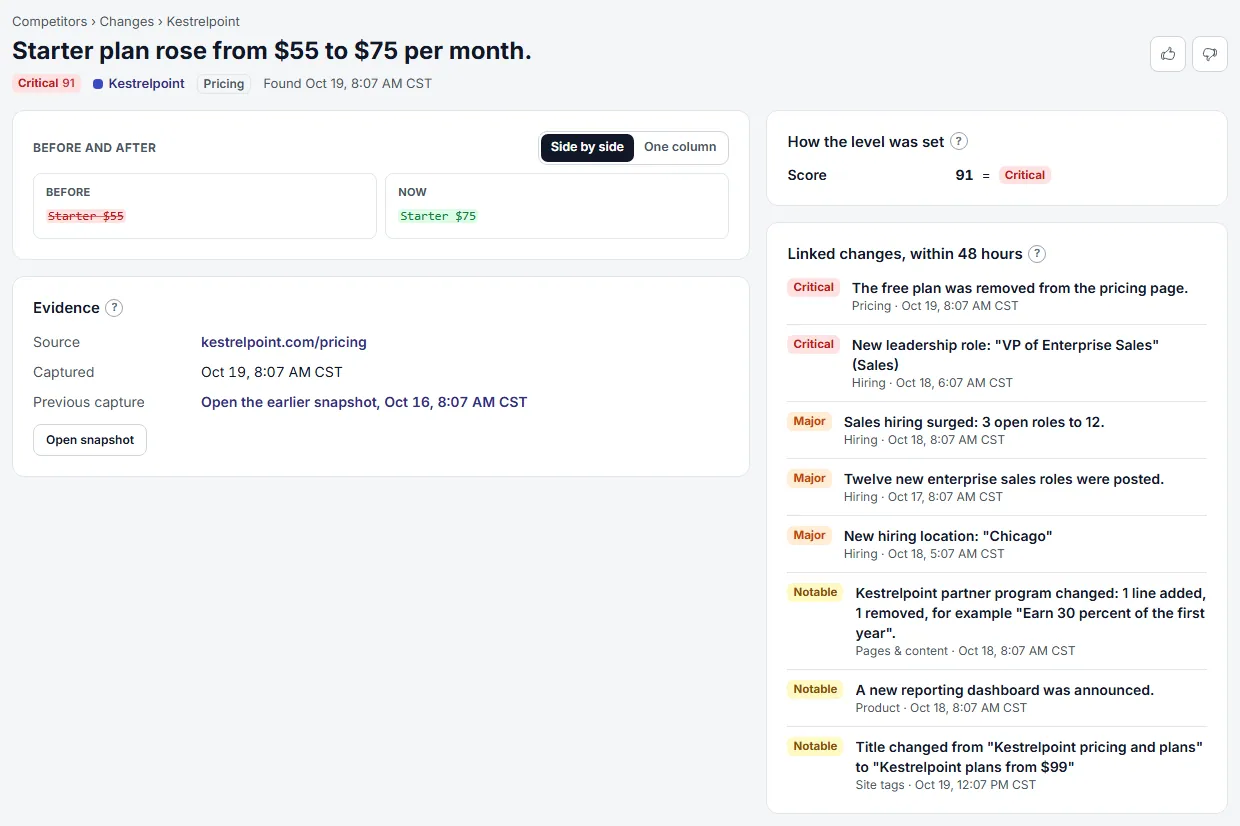Open the help icon next to Evidence

point(114,308)
